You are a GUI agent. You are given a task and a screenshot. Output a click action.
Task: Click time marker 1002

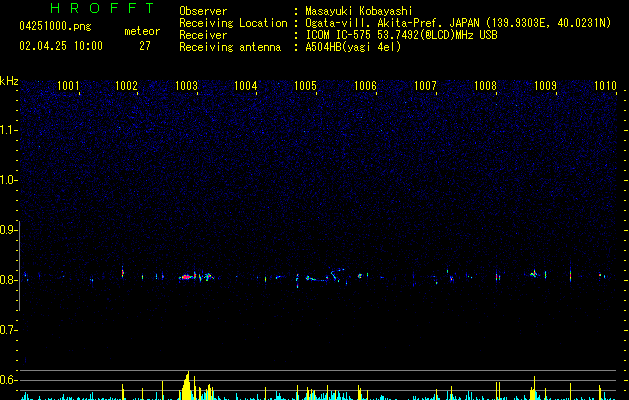[x=126, y=85]
